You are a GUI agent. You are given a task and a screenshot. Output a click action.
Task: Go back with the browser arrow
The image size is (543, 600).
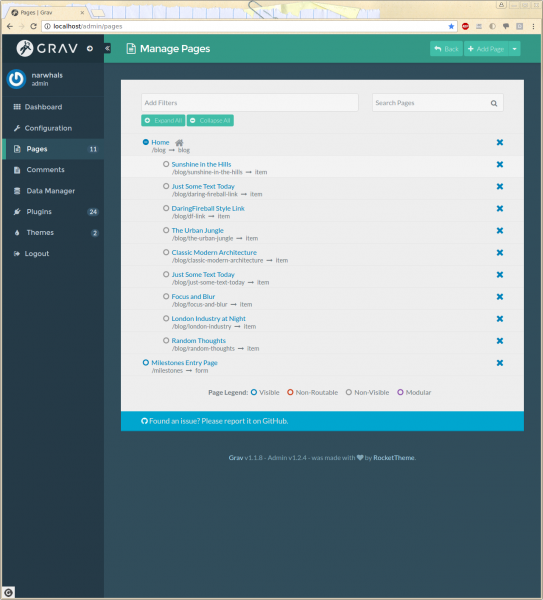pyautogui.click(x=10, y=26)
